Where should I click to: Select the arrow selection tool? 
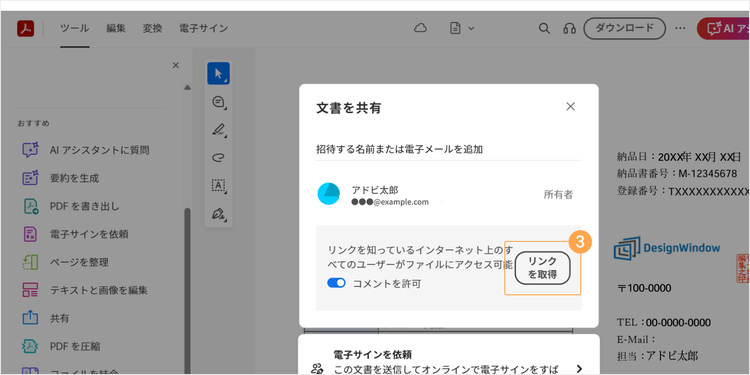coord(218,73)
